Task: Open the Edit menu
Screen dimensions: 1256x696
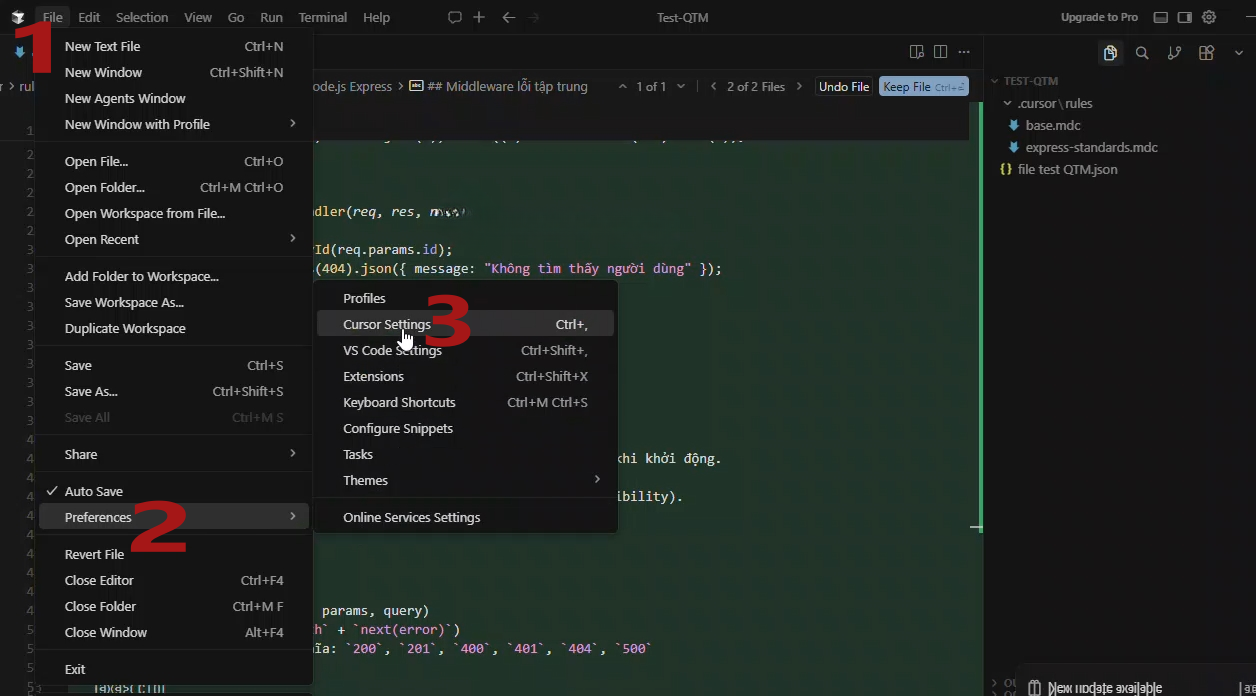Action: [89, 17]
